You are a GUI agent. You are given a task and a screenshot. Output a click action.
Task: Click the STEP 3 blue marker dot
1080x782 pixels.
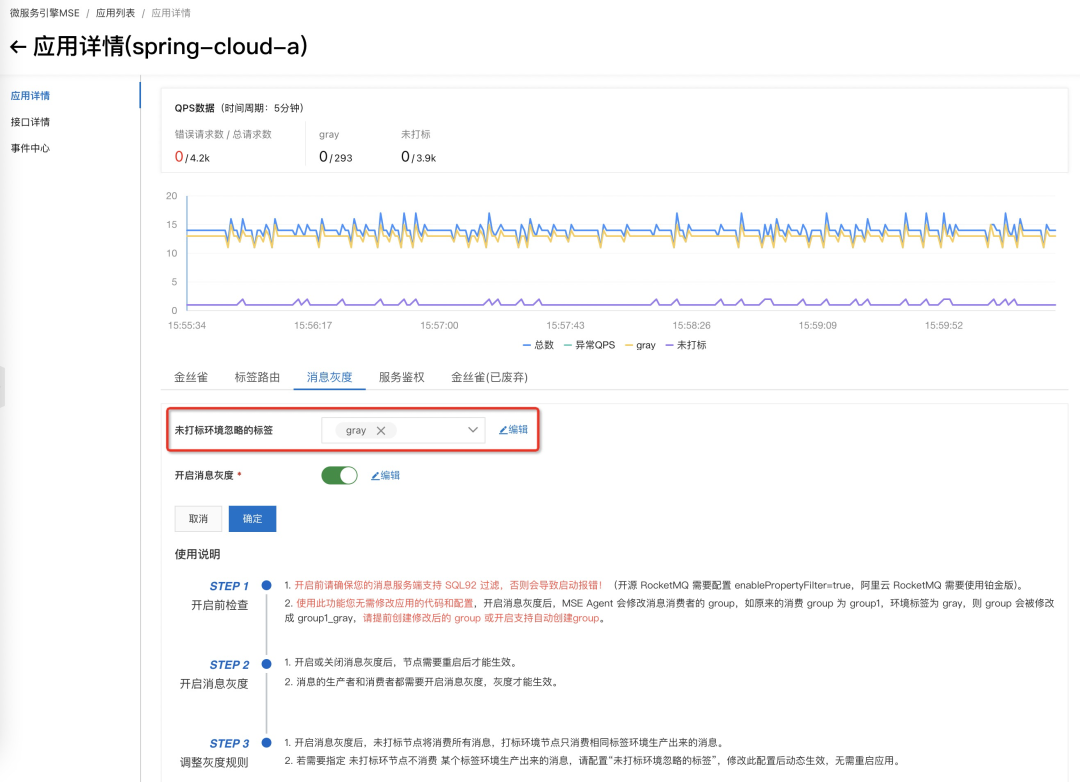coord(267,743)
